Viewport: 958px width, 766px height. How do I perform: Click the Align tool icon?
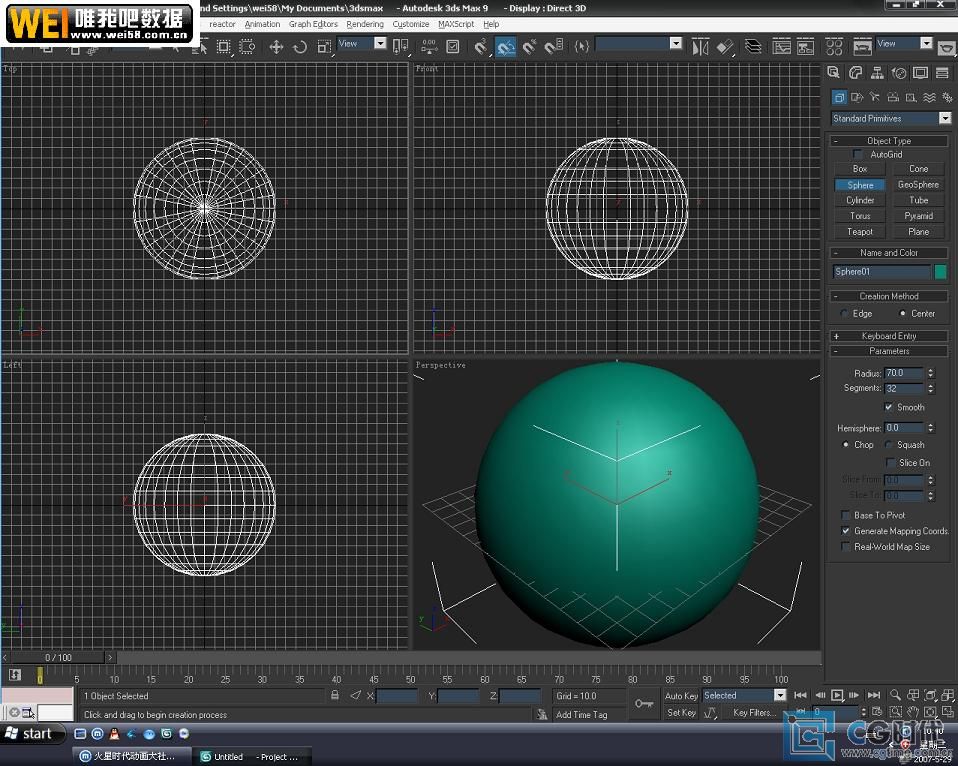coord(725,47)
